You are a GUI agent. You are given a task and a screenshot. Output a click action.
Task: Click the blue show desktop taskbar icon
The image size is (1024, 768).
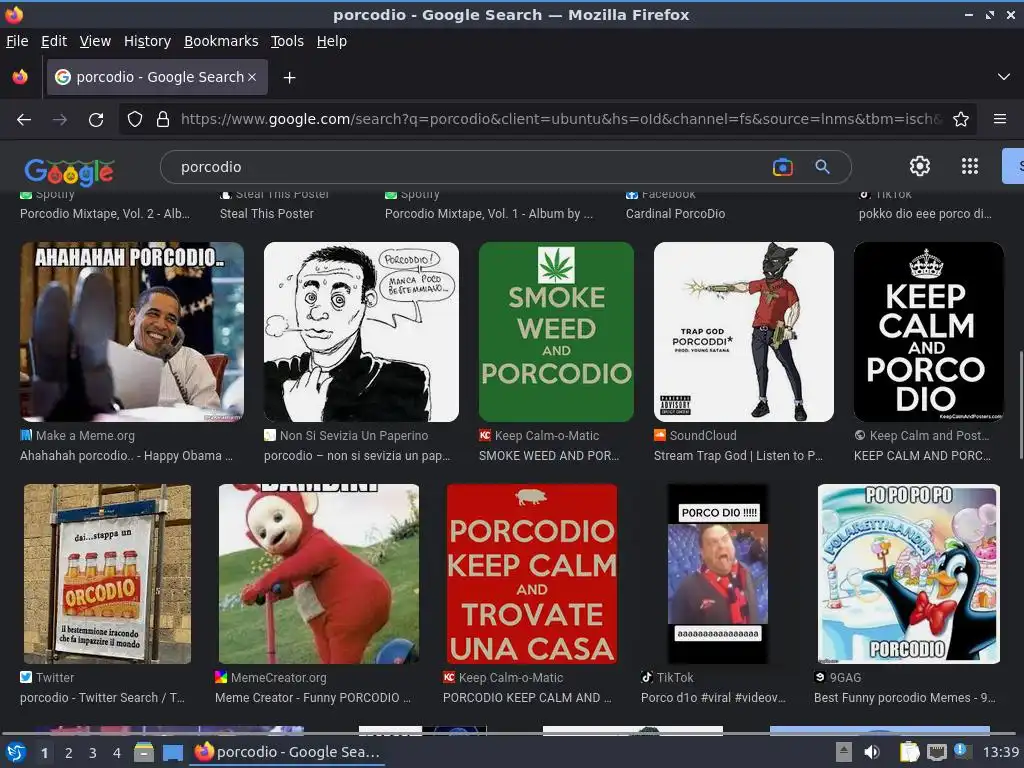[172, 752]
